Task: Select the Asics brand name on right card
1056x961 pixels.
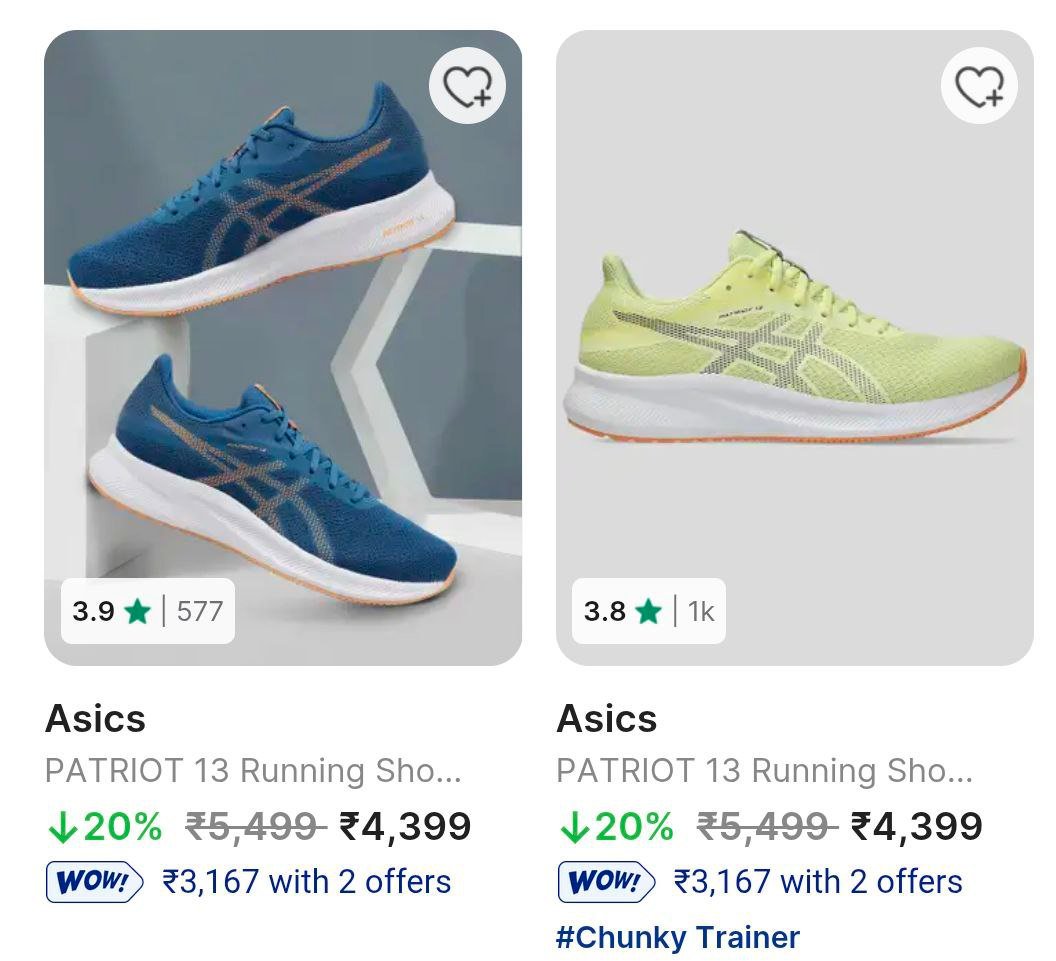Action: tap(606, 718)
